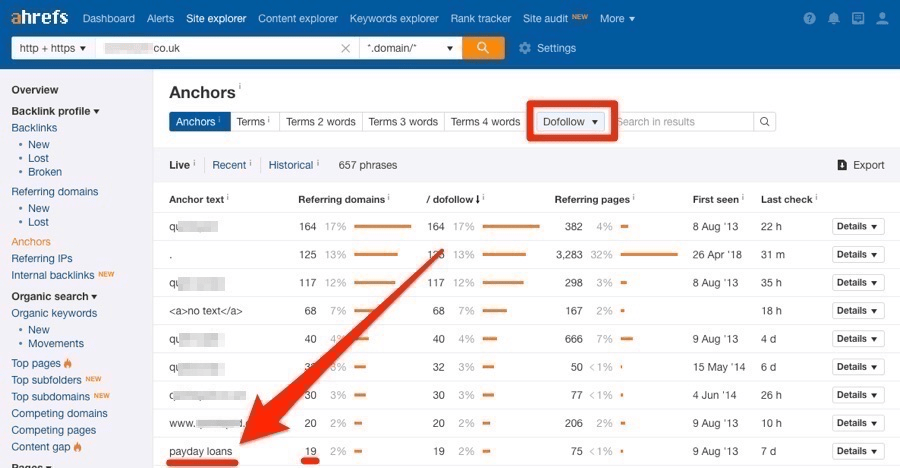Select the Historical index option
The height and width of the screenshot is (468, 900).
(x=291, y=165)
